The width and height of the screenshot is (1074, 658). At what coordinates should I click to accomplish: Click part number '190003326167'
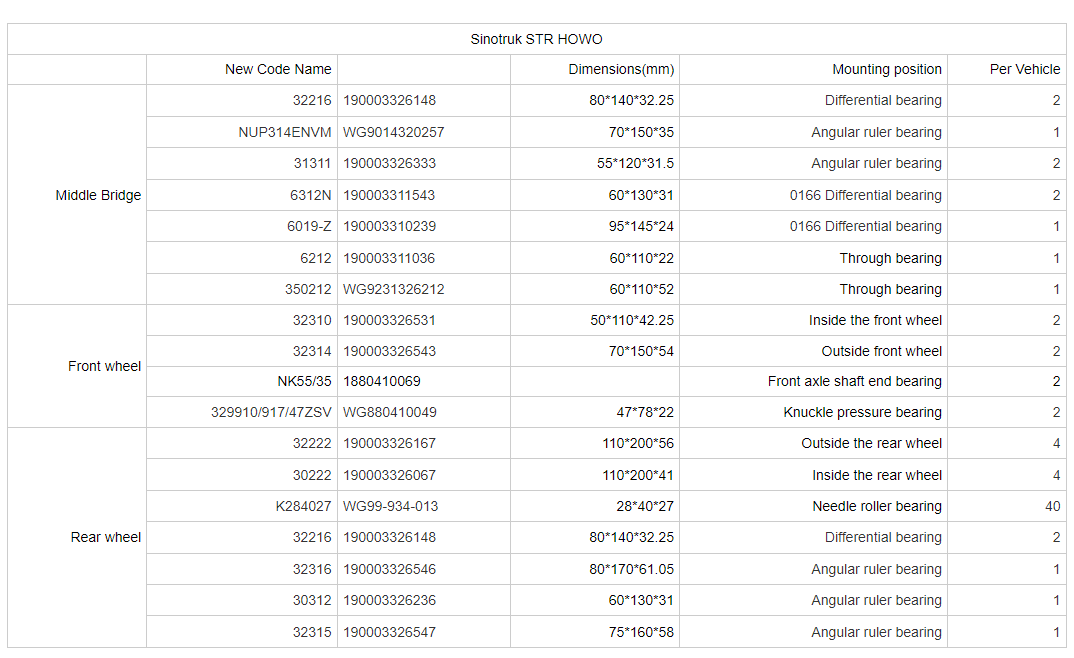point(390,443)
